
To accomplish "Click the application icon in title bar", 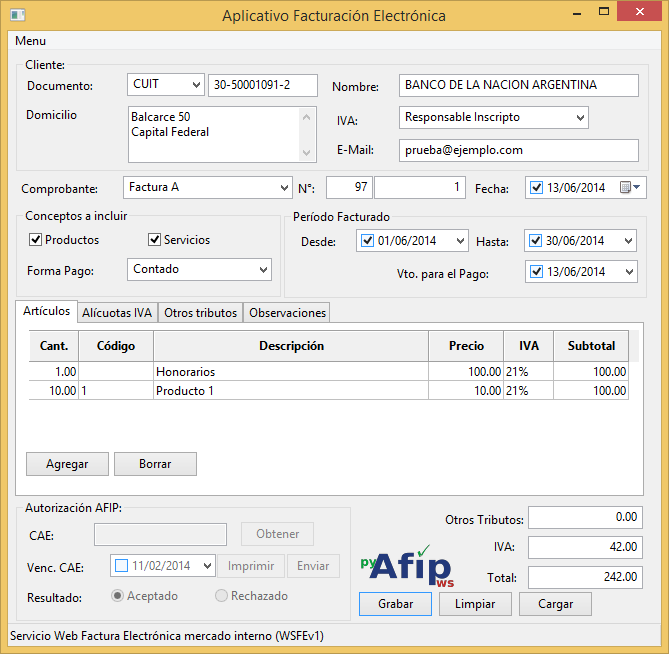I will tap(16, 16).
